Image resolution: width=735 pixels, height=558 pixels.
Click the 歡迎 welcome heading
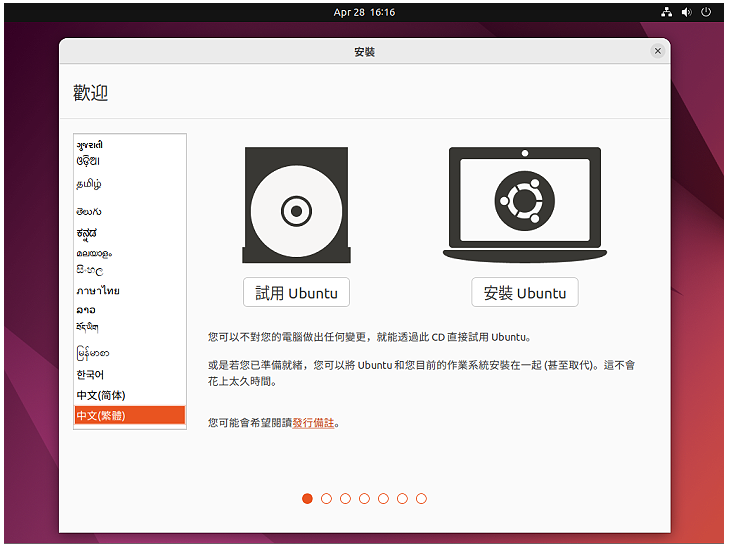coord(90,92)
